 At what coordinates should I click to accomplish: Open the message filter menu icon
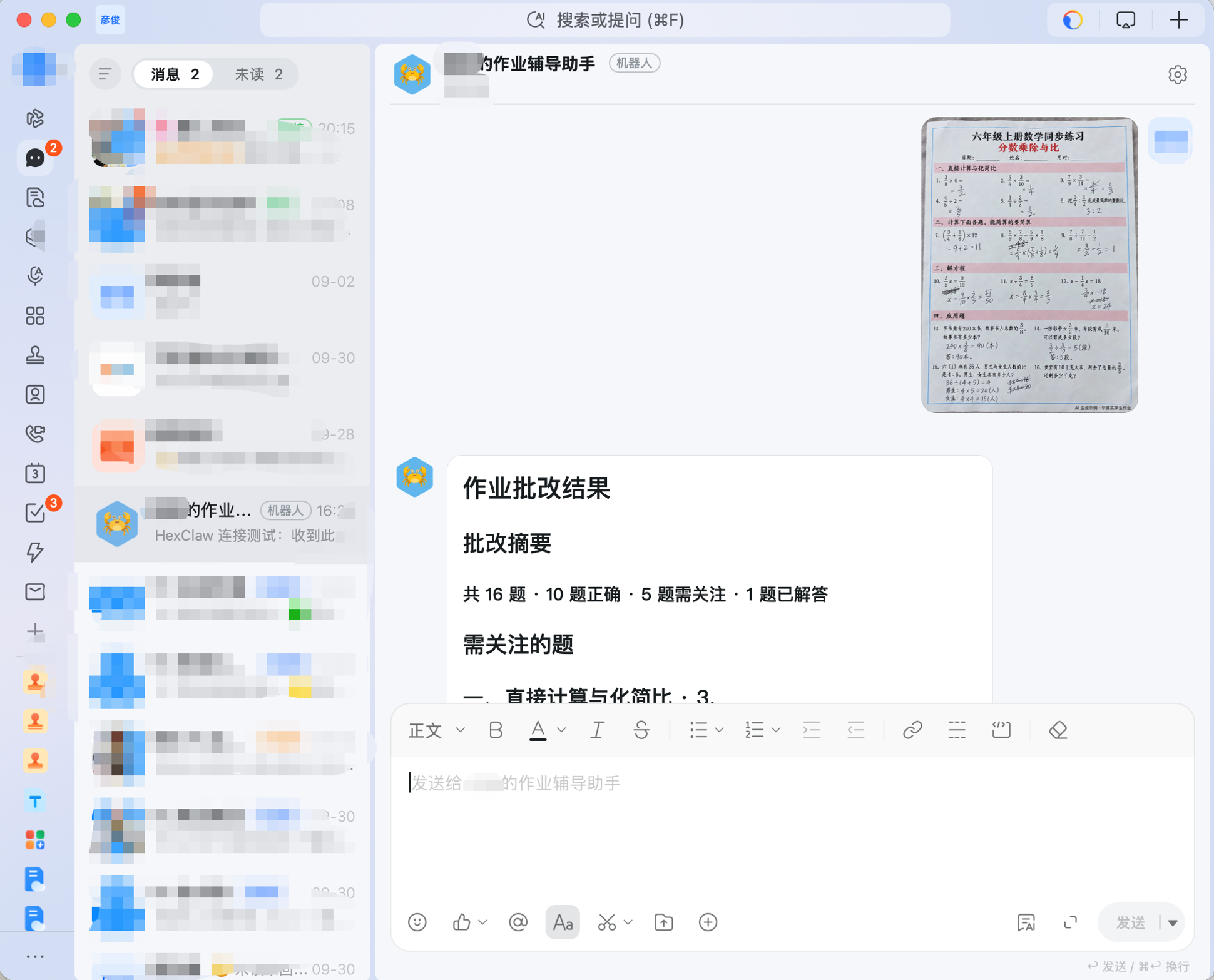[x=105, y=74]
